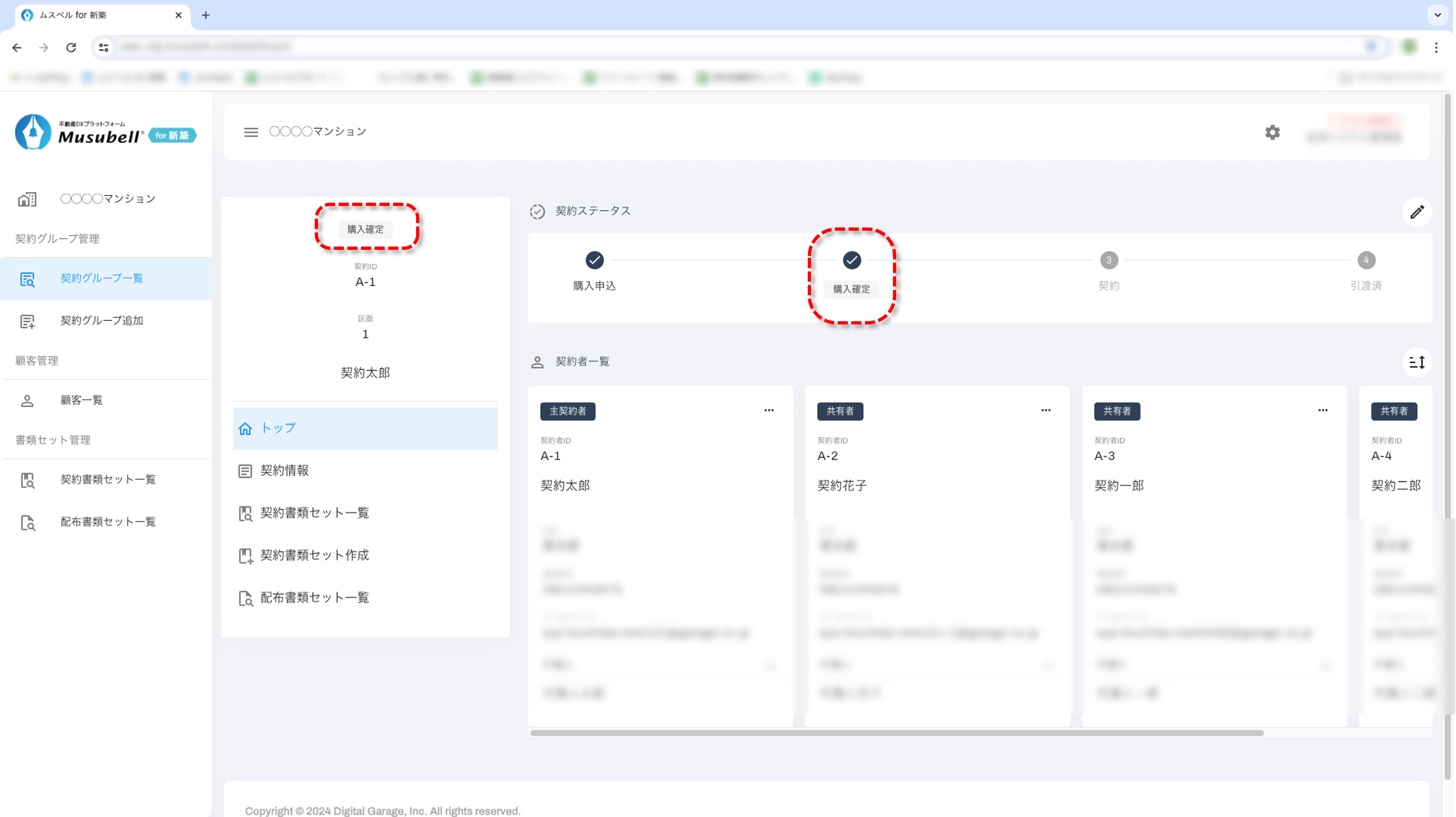Open three-dot menu on 契約花子 card
The image size is (1456, 817).
[x=1046, y=410]
